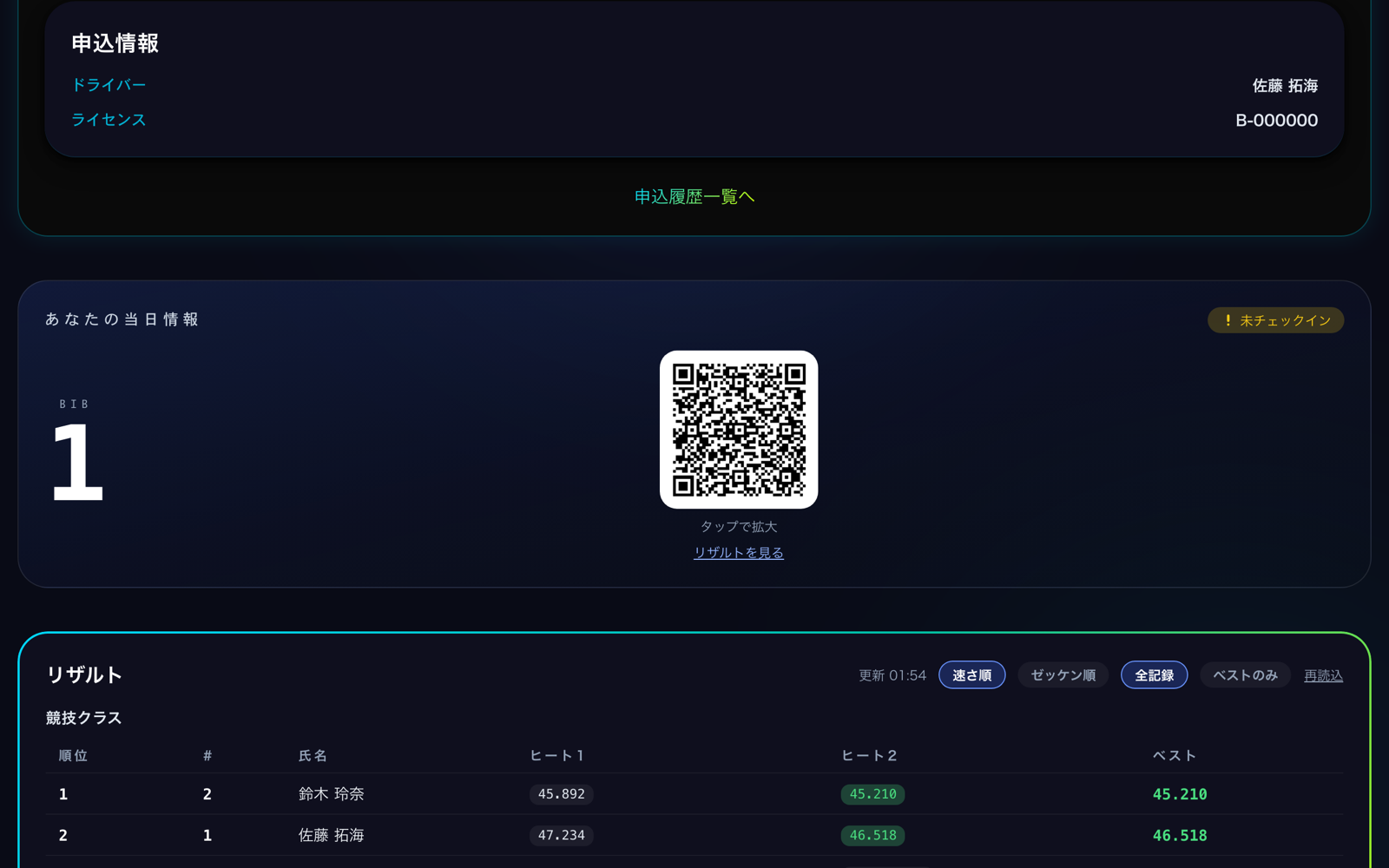
Task: Click the ヒート1 column header
Action: tap(557, 756)
